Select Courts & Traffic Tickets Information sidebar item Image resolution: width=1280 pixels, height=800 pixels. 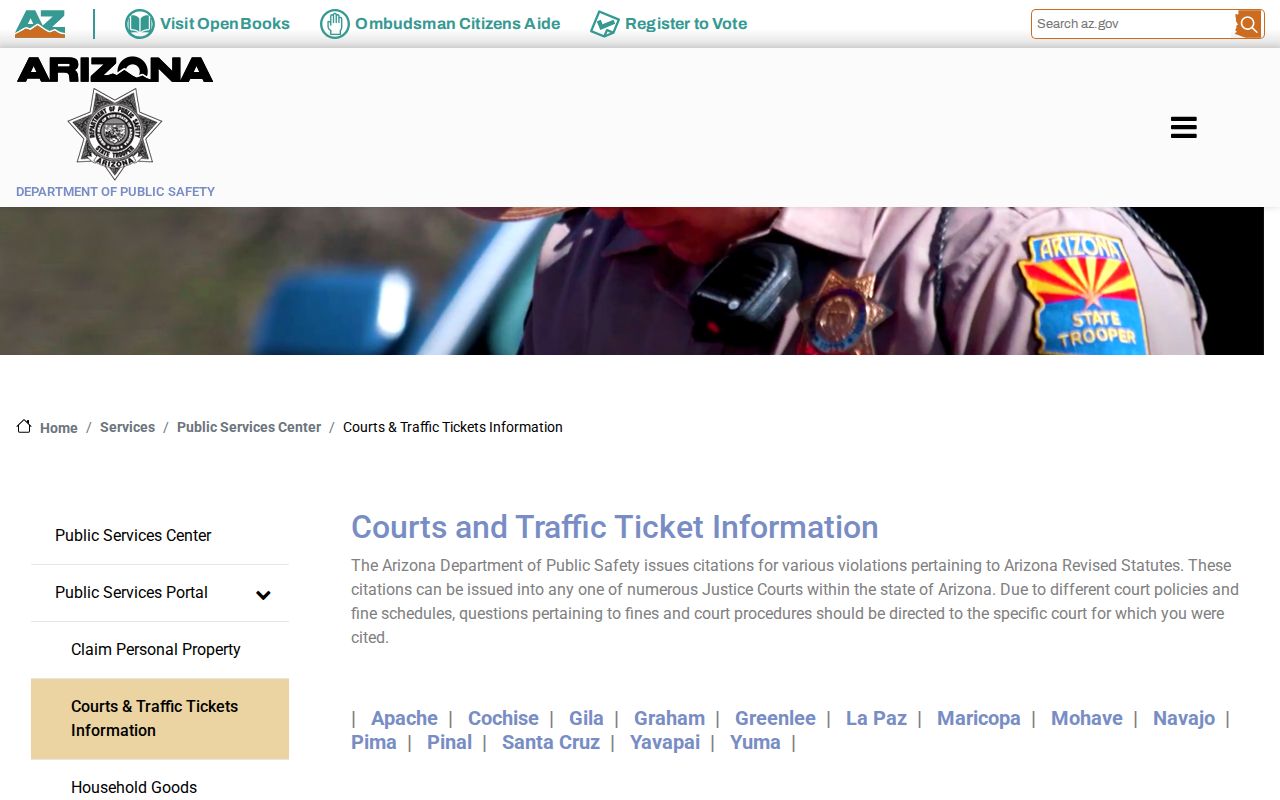point(160,719)
